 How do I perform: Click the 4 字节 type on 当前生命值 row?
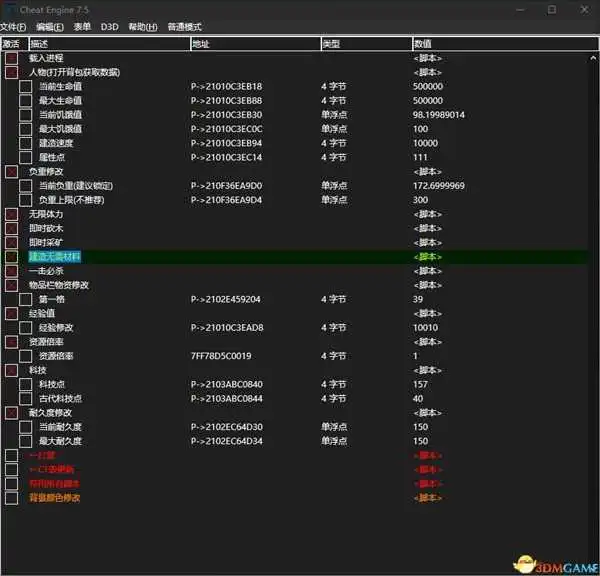point(334,86)
